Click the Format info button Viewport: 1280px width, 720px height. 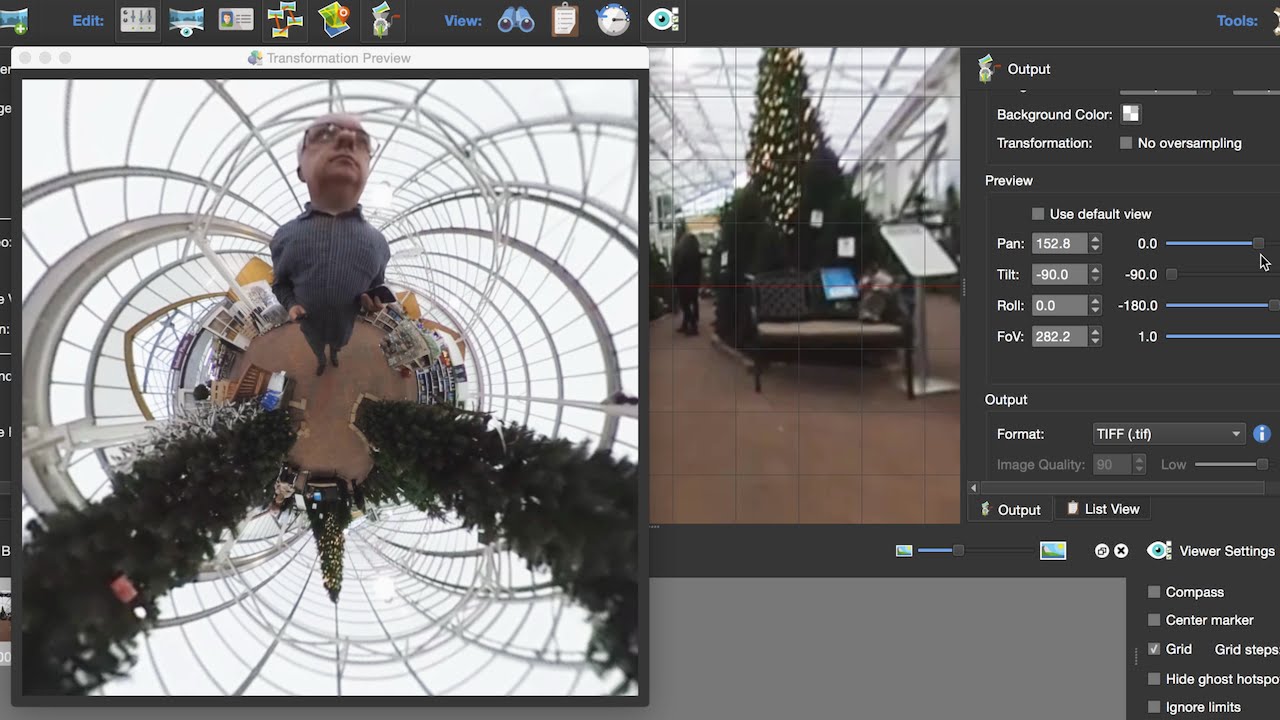tap(1262, 434)
